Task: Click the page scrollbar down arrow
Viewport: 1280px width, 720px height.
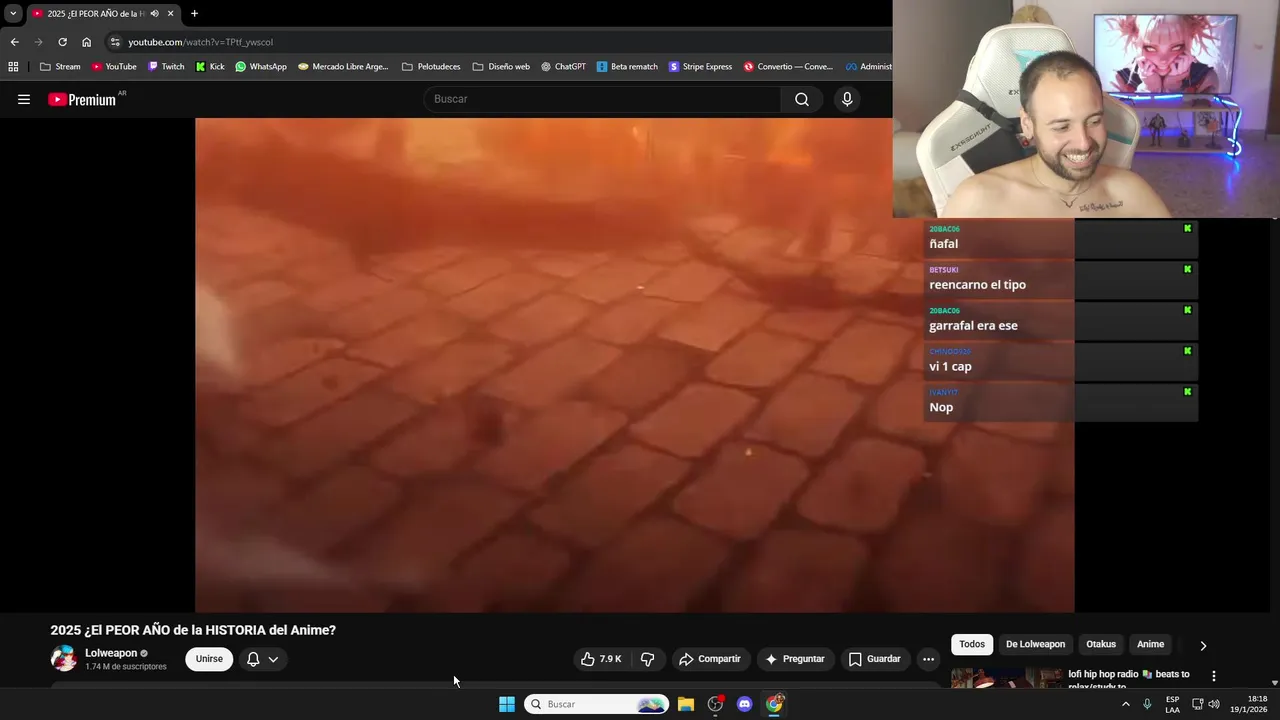Action: (1274, 682)
